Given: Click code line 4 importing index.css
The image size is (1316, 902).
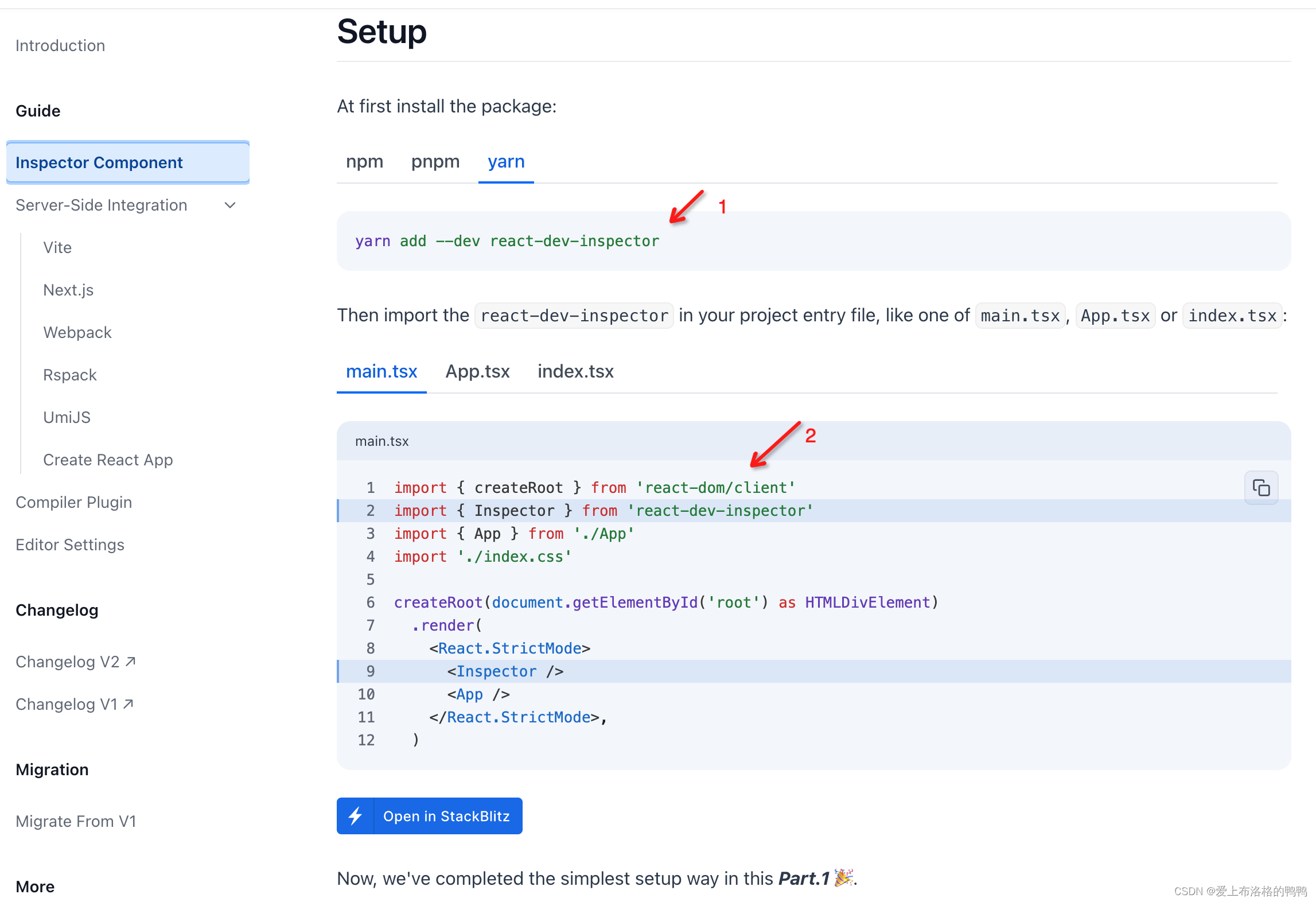Looking at the screenshot, I should pos(483,557).
